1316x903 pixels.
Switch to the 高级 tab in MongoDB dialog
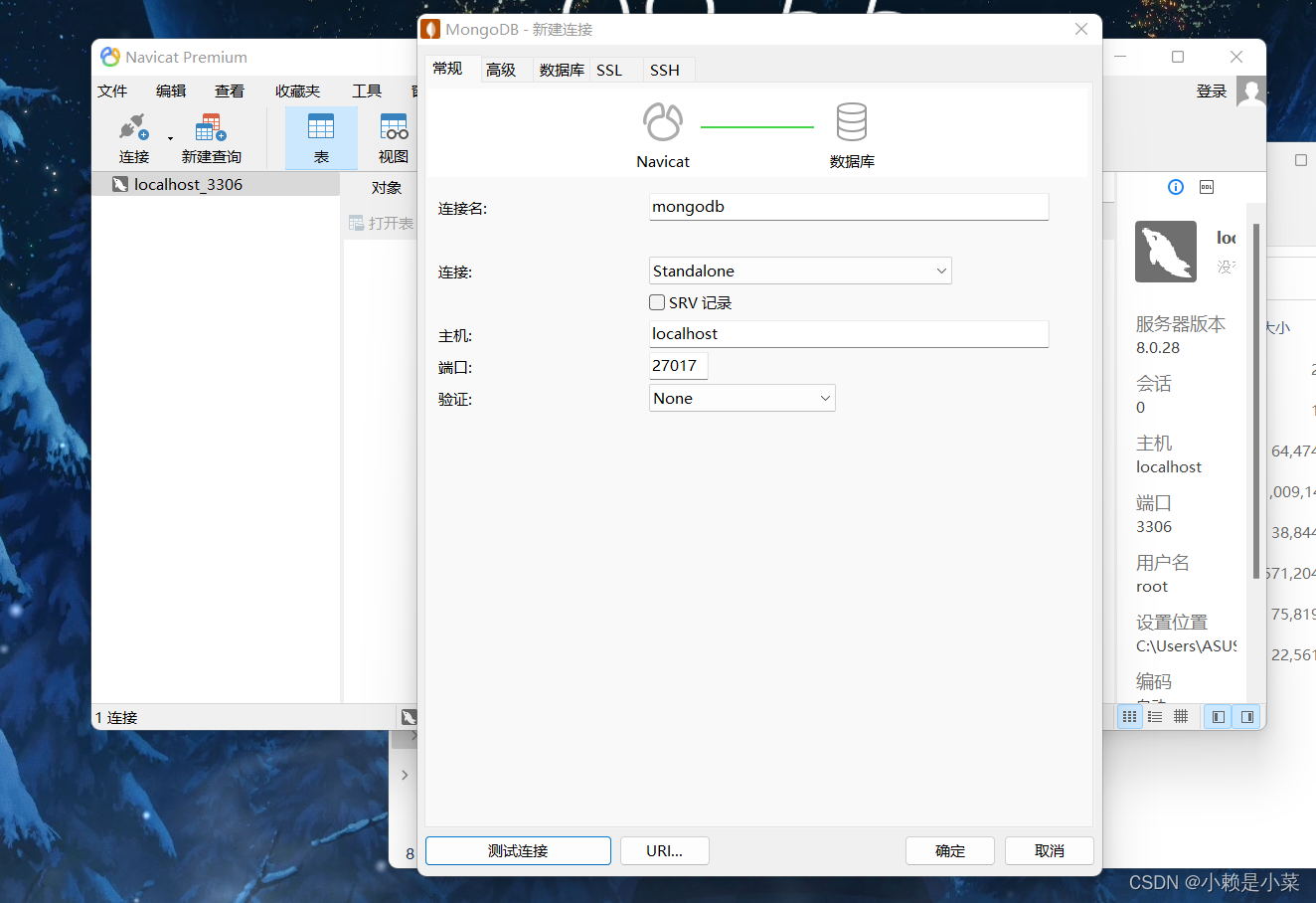click(x=501, y=70)
